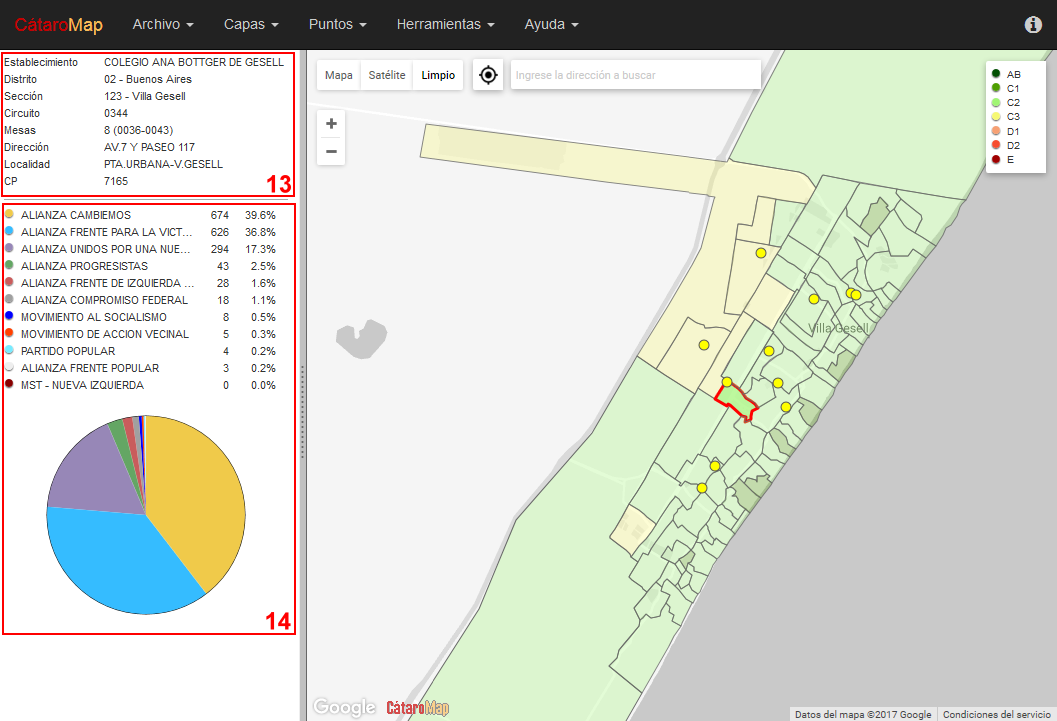Select ALIANZA FRENTE DE IZQUIERDA row
The width and height of the screenshot is (1057, 721).
142,283
